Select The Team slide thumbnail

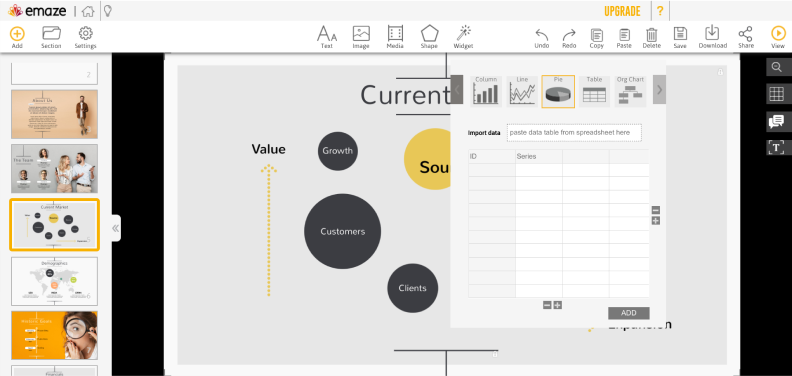click(x=55, y=168)
